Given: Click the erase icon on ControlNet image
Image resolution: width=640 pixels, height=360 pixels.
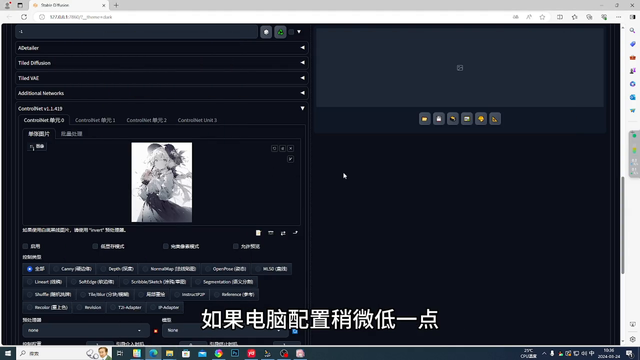Looking at the screenshot, I should [x=282, y=149].
